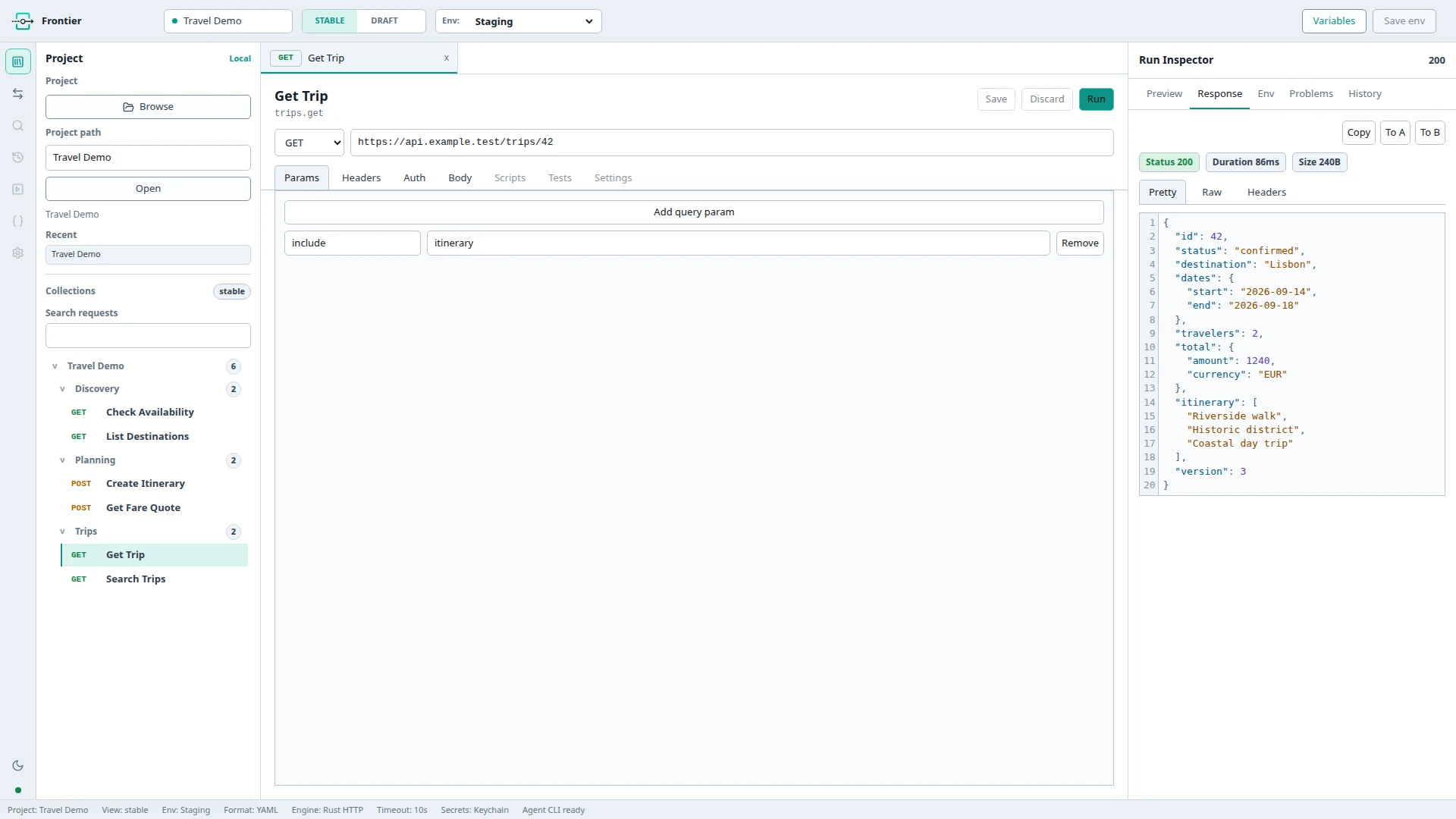
Task: Select Create Itinerary request
Action: 154,484
